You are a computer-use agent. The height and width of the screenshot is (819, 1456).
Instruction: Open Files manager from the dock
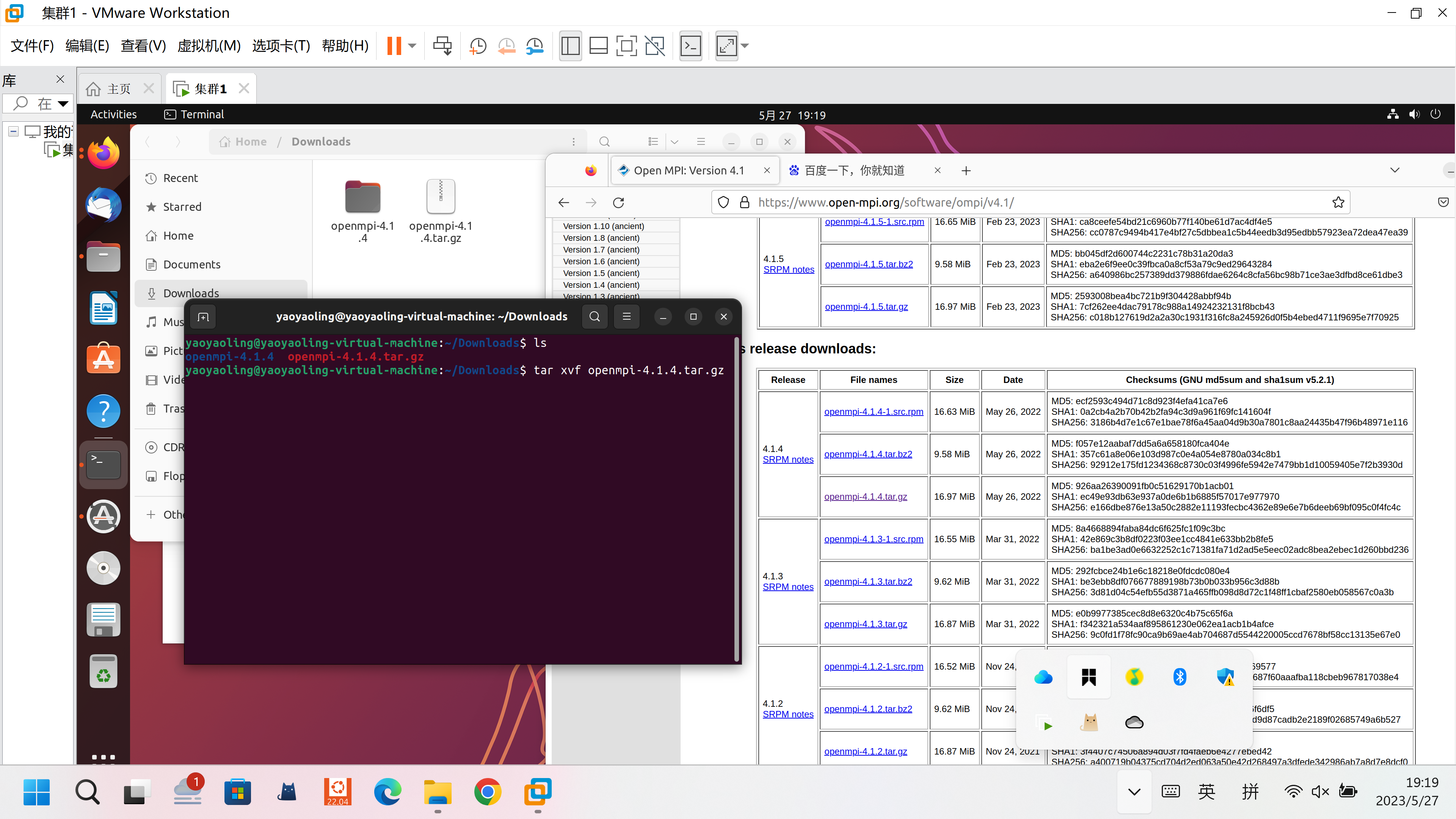pos(104,257)
